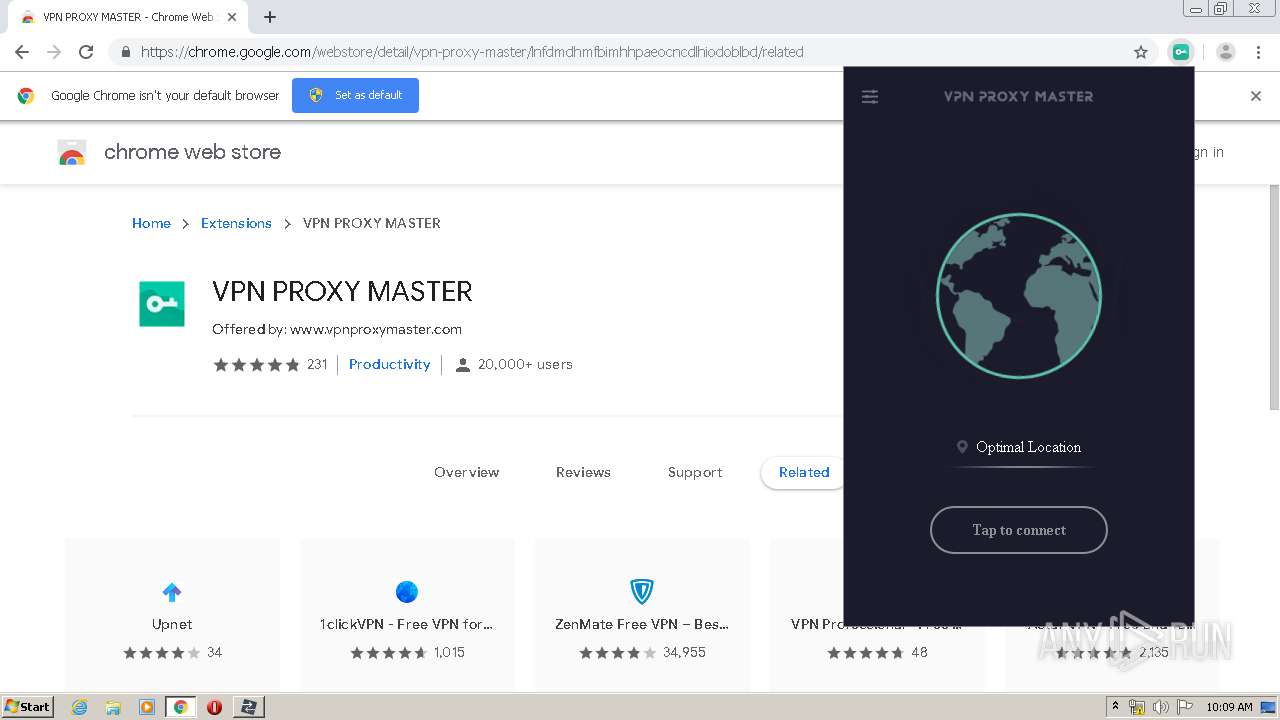Click the browser forward arrow

[54, 52]
